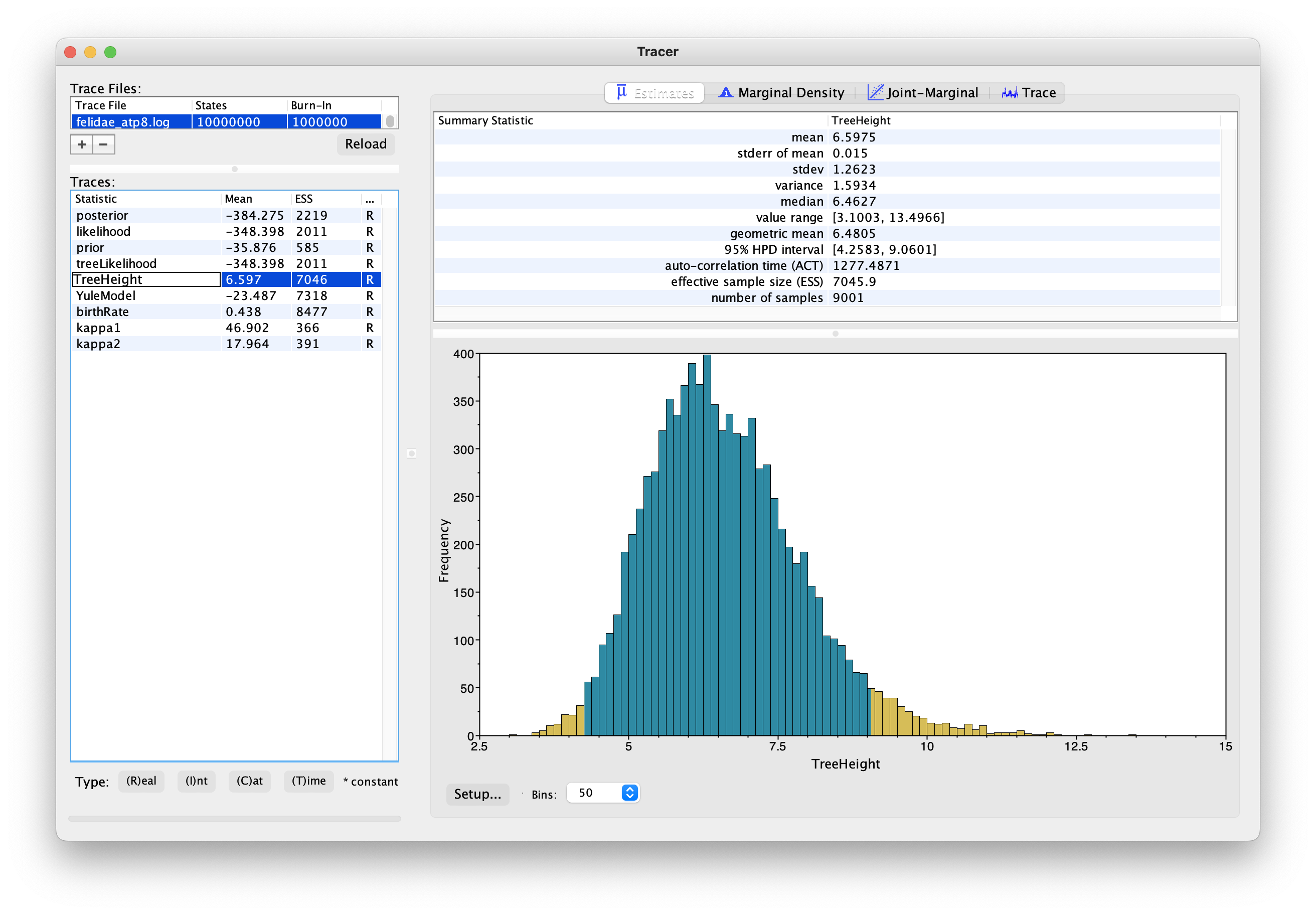Switch to Marginal Density tab
1316x915 pixels.
point(781,93)
